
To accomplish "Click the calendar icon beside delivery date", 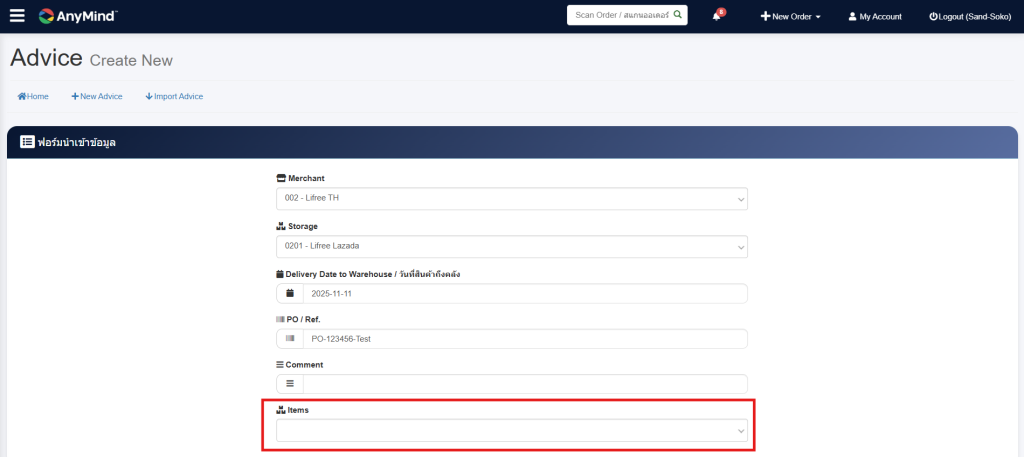I will click(290, 293).
